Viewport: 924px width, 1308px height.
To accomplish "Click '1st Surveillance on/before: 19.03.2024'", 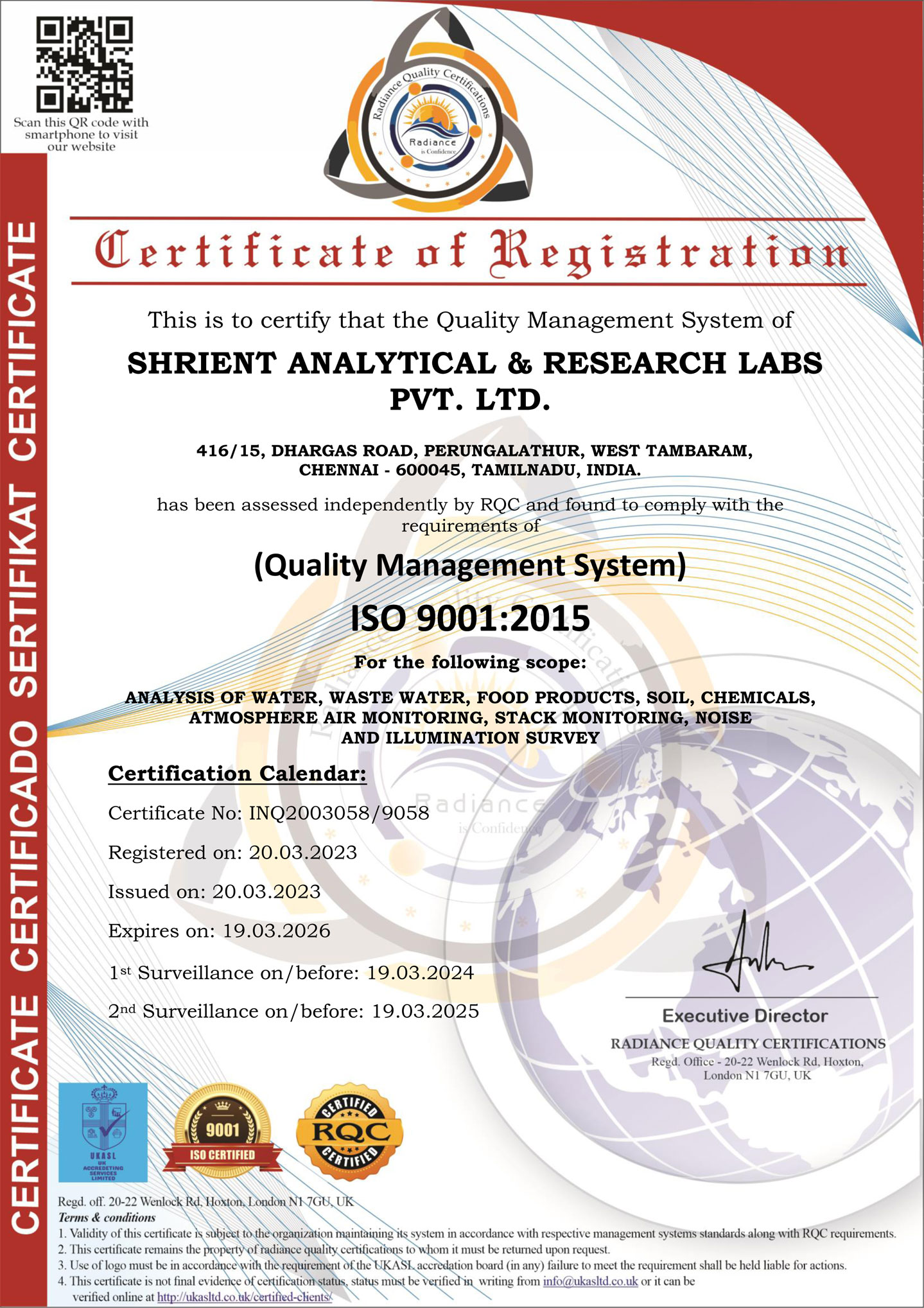I will coord(291,973).
